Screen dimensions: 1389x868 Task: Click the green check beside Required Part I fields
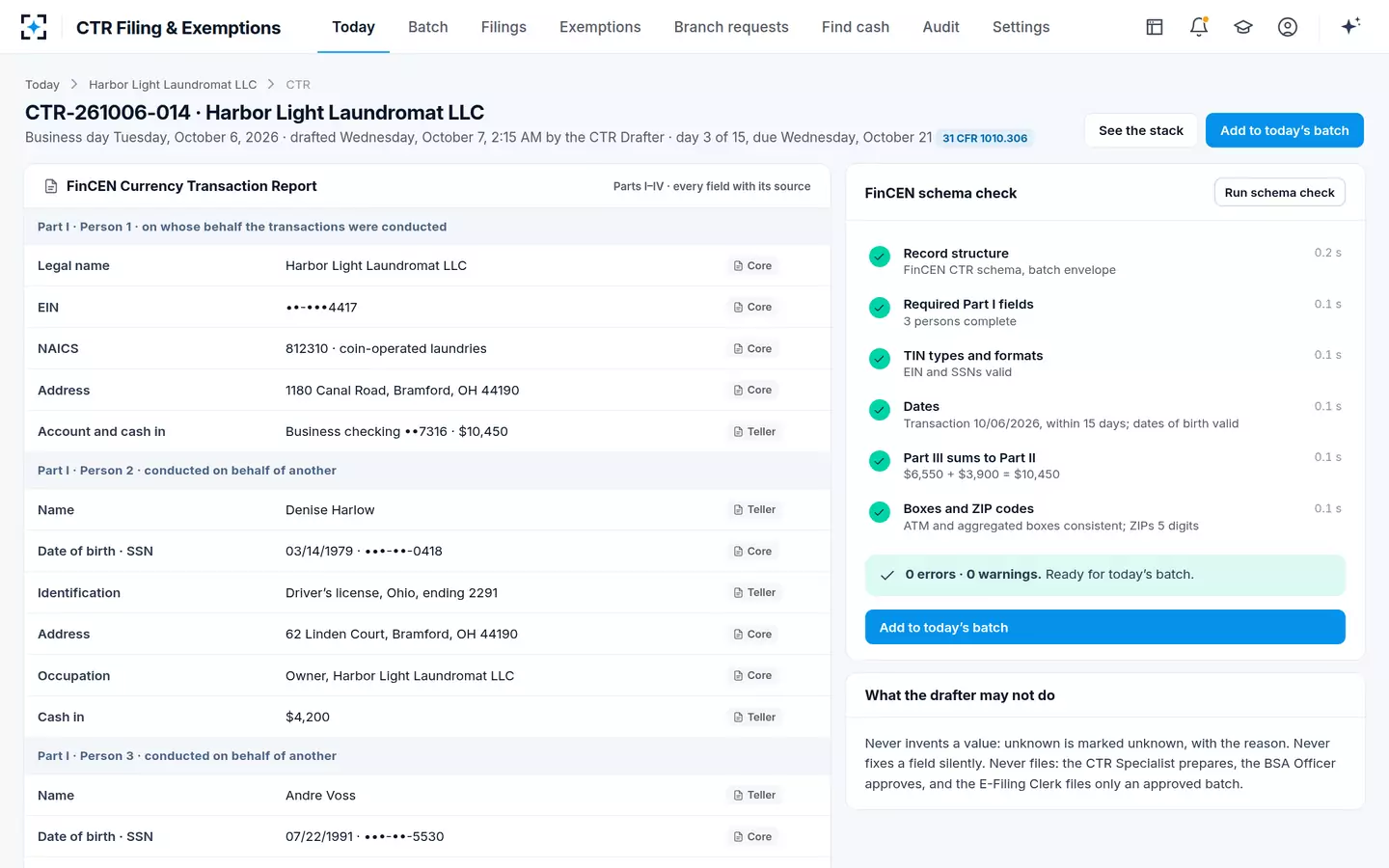click(880, 308)
